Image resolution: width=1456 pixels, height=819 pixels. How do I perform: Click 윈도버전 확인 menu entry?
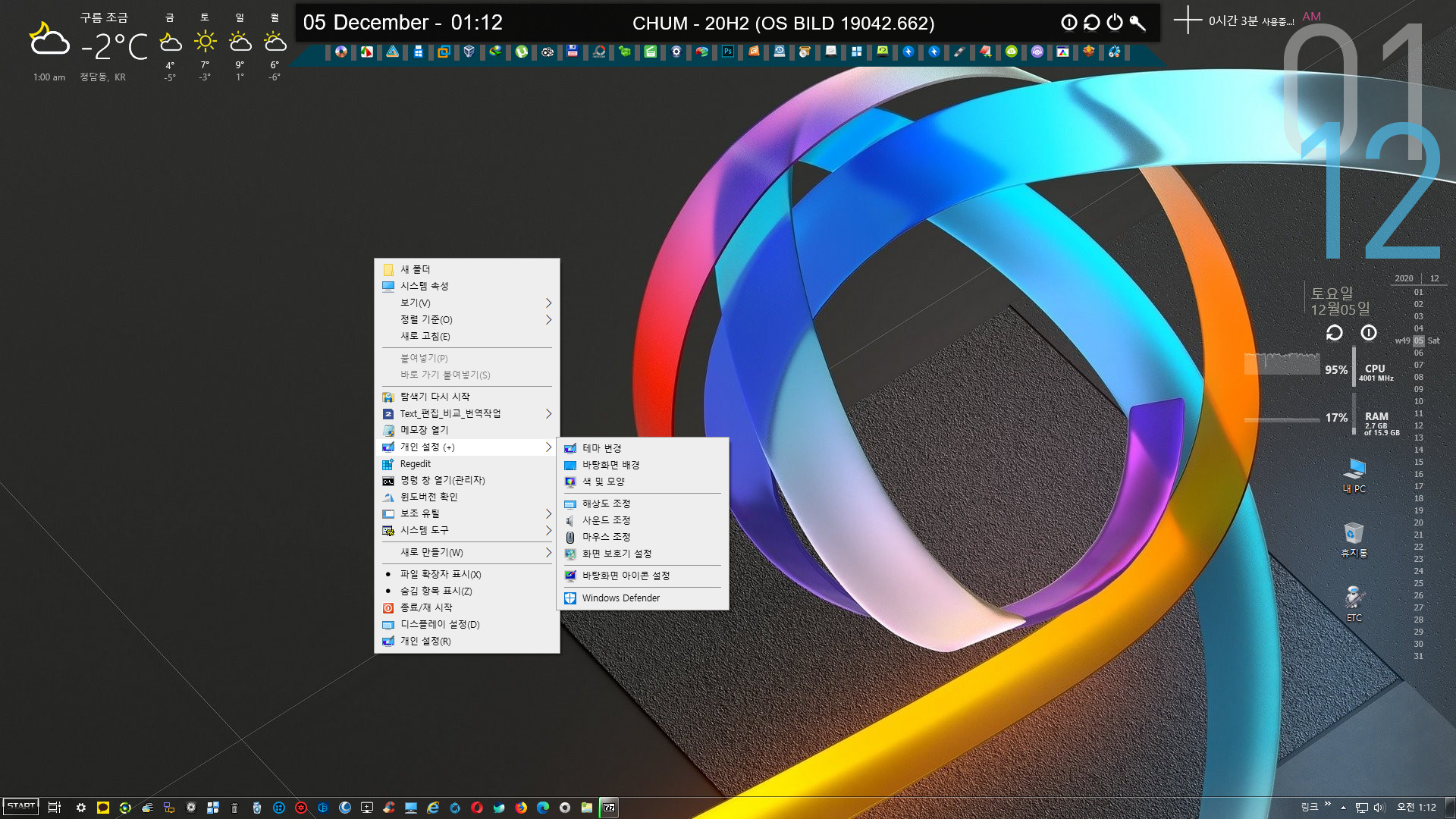(467, 497)
